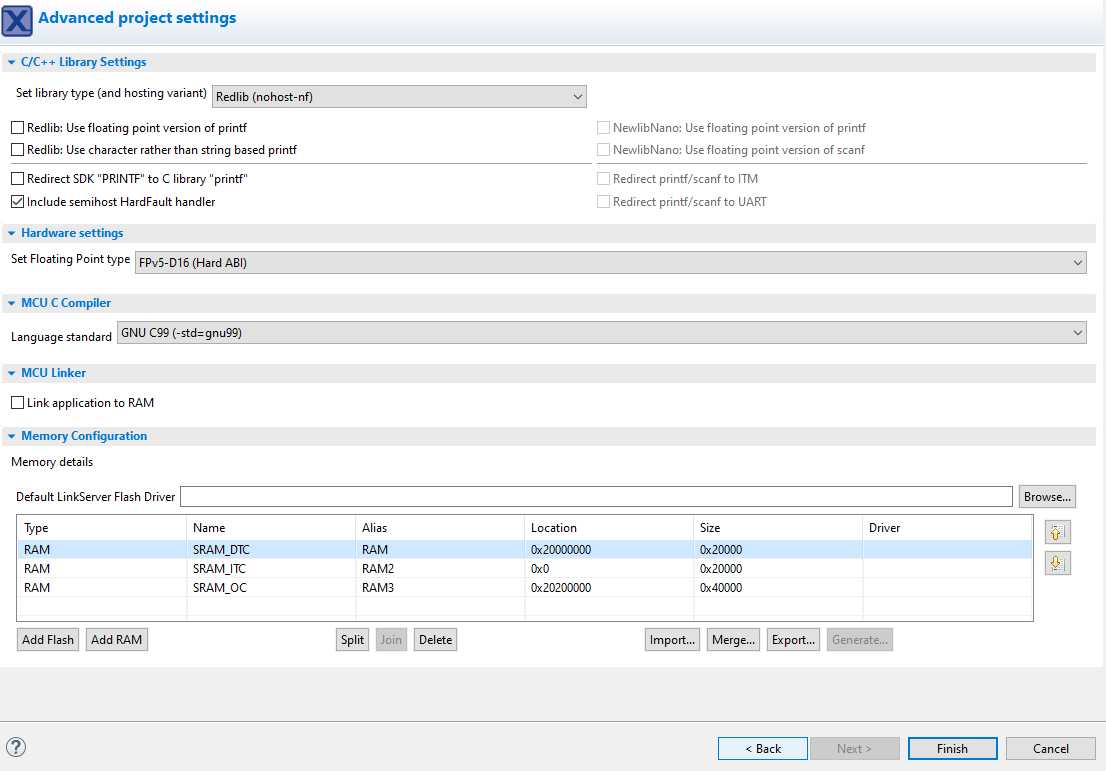Image resolution: width=1106 pixels, height=771 pixels.
Task: Click the help question mark icon
Action: [x=16, y=747]
